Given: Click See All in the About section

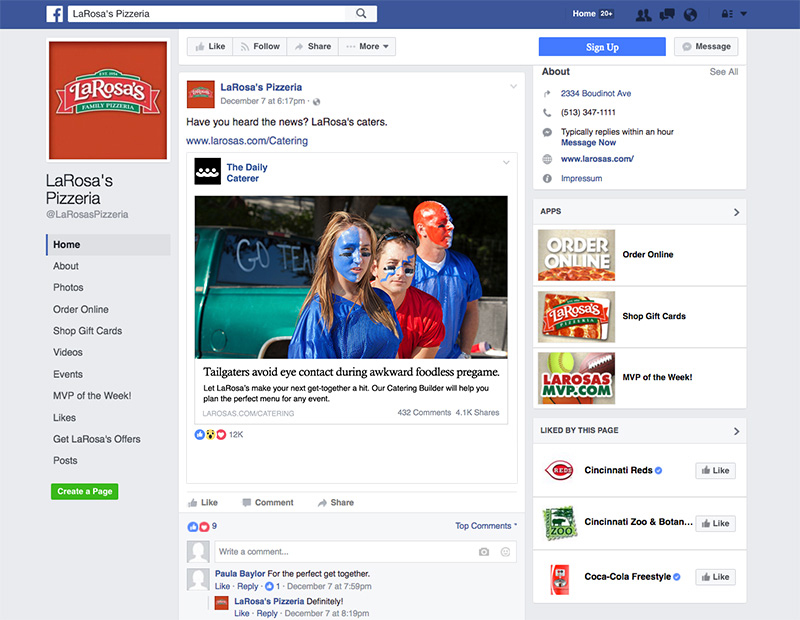Looking at the screenshot, I should (x=723, y=72).
